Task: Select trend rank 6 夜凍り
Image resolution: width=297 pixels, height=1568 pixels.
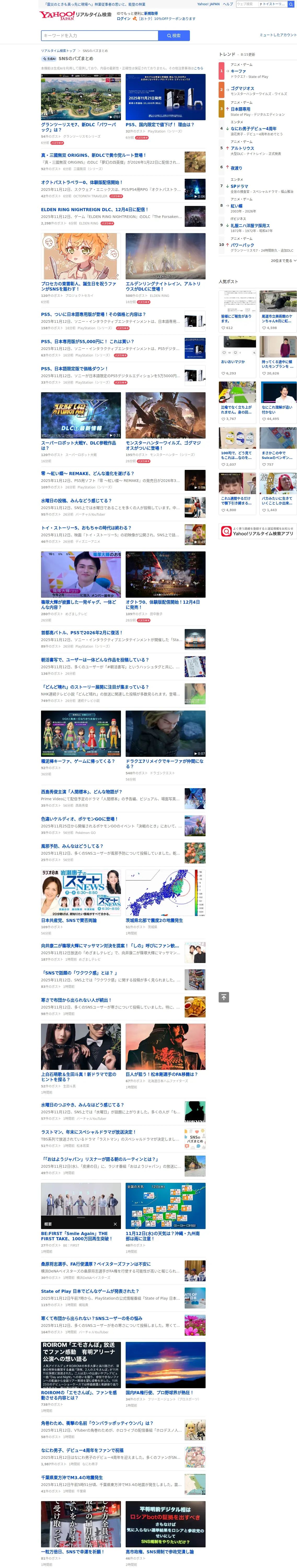Action: point(236,168)
